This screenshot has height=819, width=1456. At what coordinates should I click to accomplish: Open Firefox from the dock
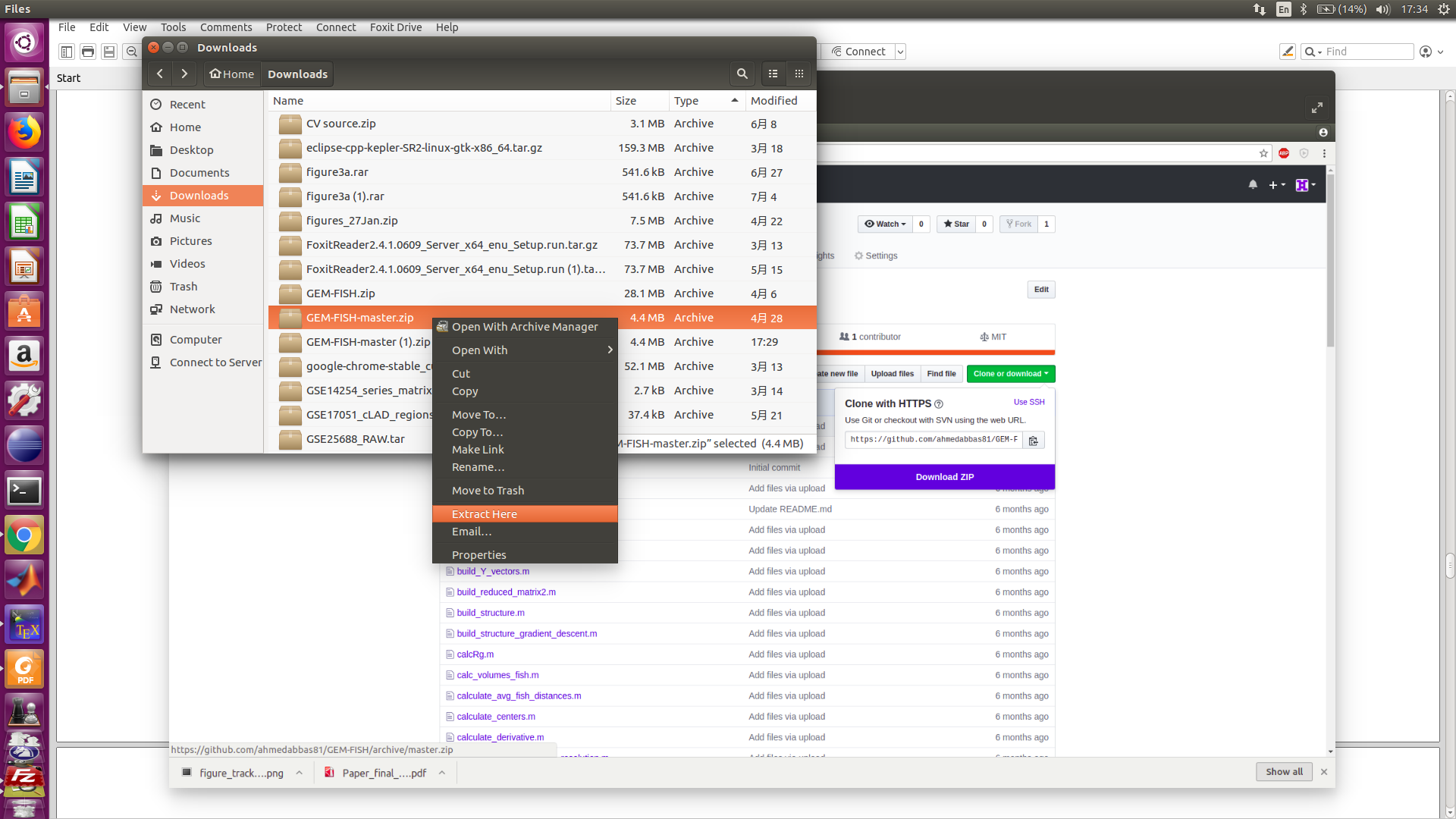24,133
